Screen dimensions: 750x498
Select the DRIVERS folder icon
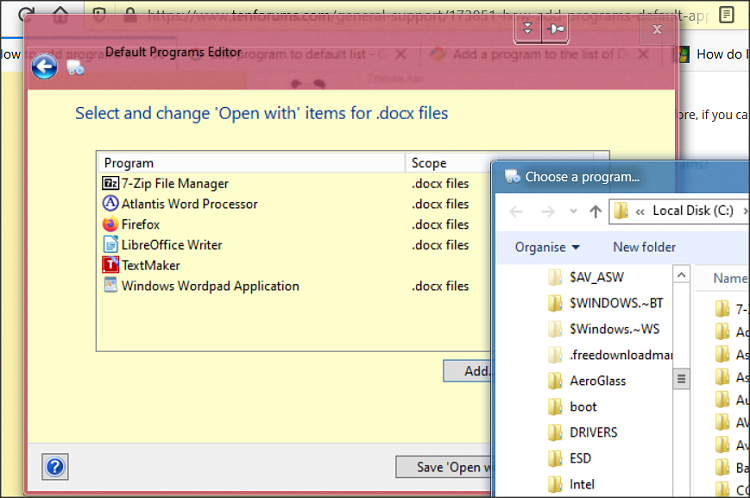(x=555, y=432)
